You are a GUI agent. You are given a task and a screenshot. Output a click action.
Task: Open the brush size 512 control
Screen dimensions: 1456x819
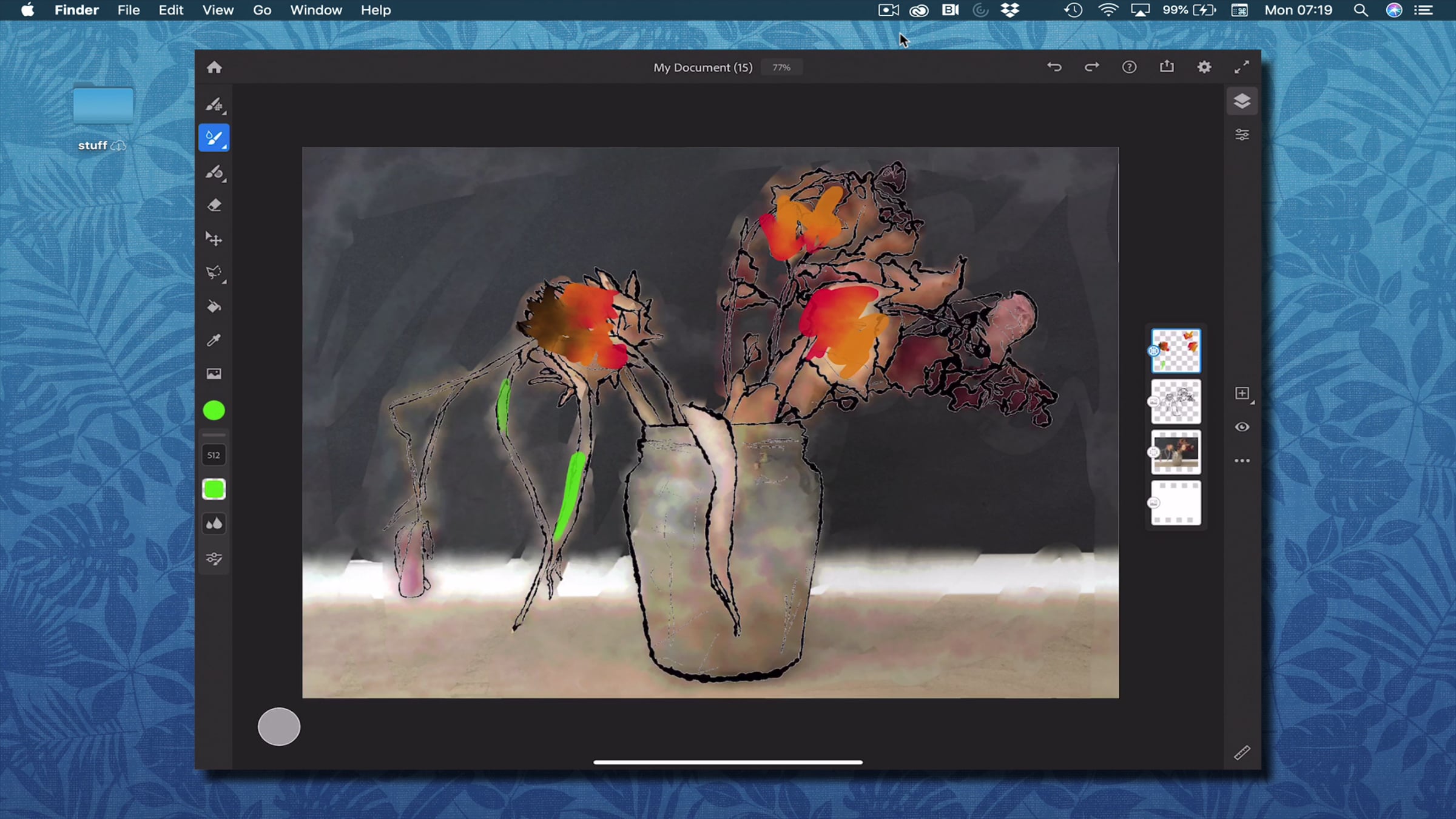click(214, 455)
